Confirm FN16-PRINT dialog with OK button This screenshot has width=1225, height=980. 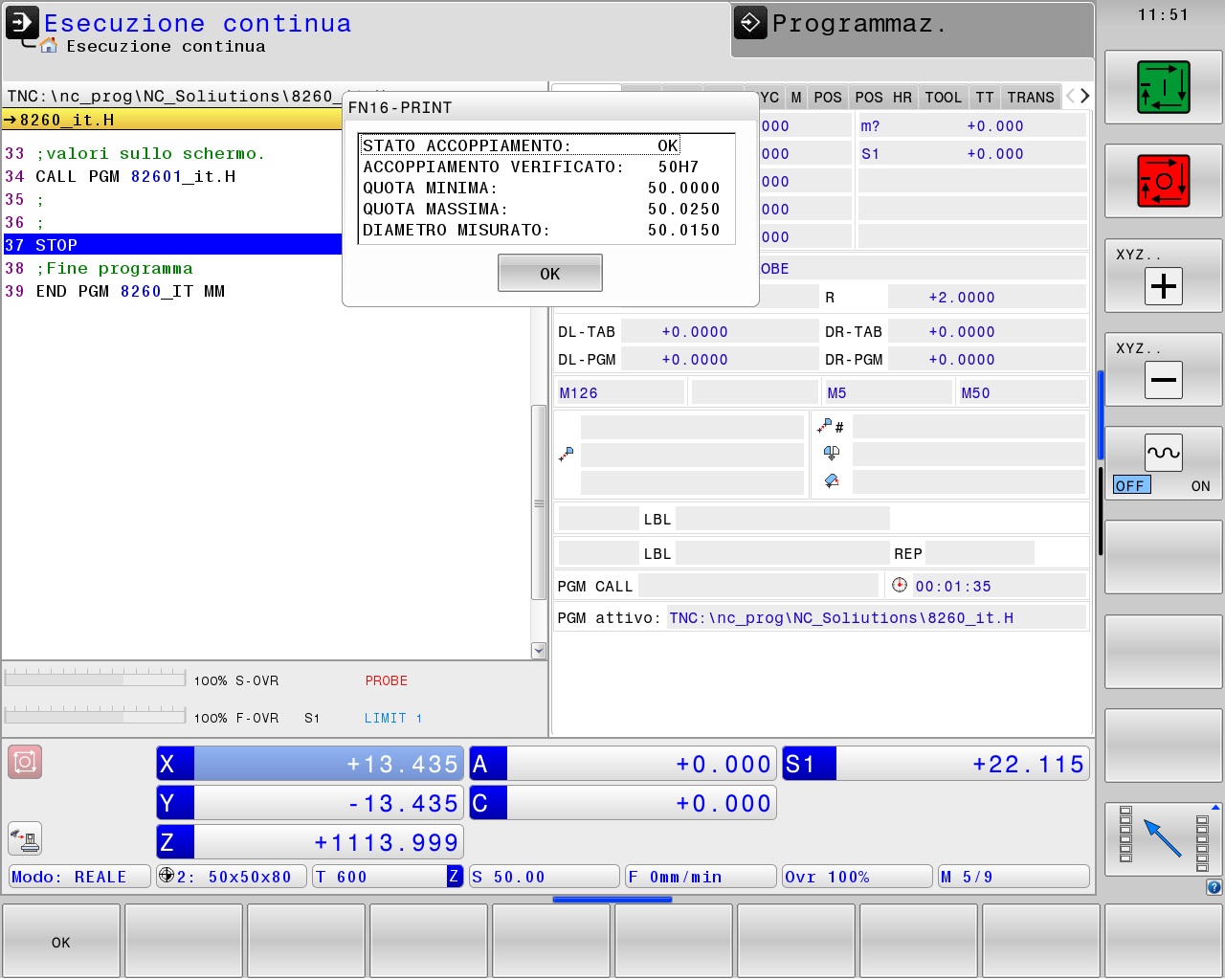tap(550, 273)
